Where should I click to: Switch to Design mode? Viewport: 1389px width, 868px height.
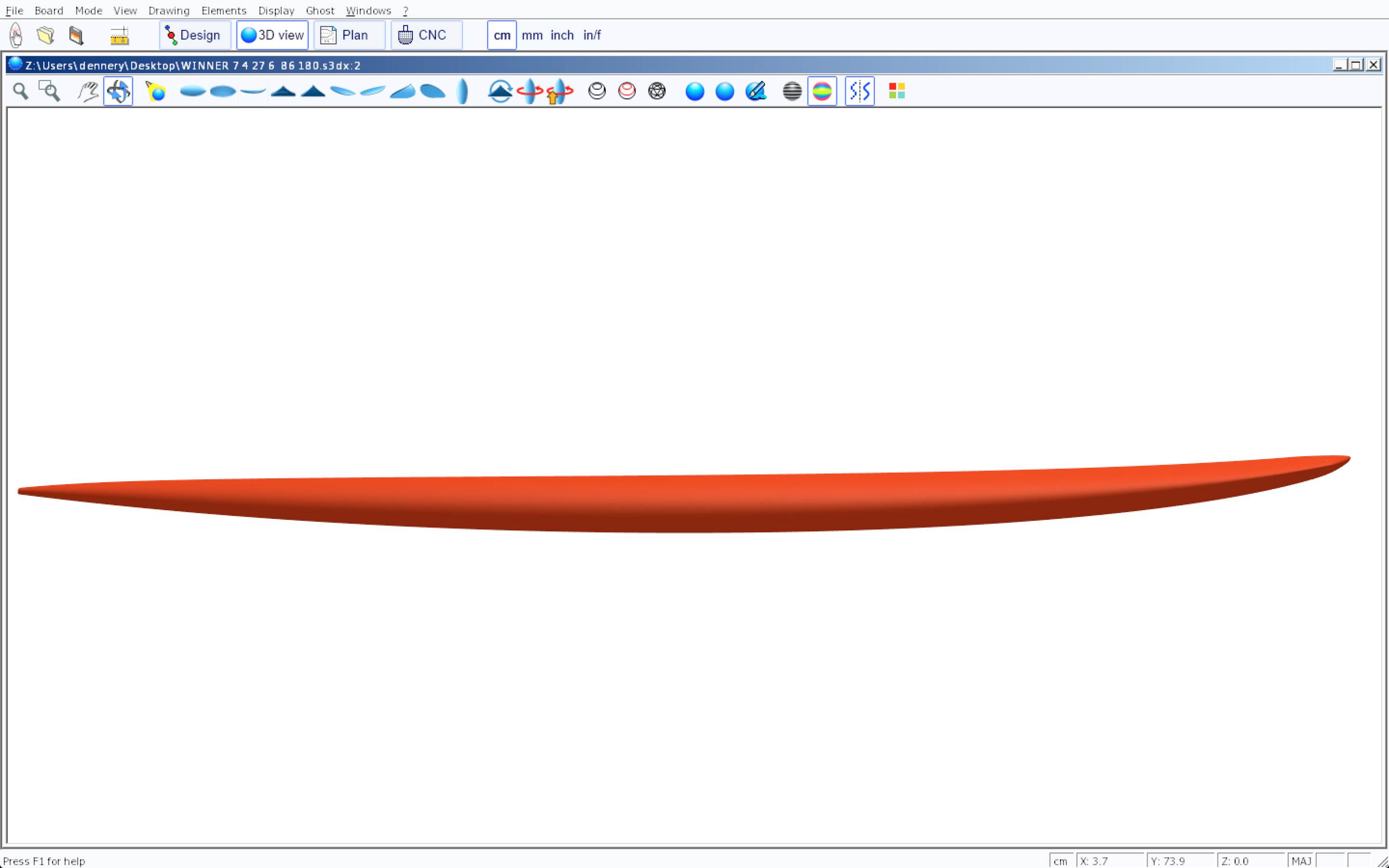194,36
